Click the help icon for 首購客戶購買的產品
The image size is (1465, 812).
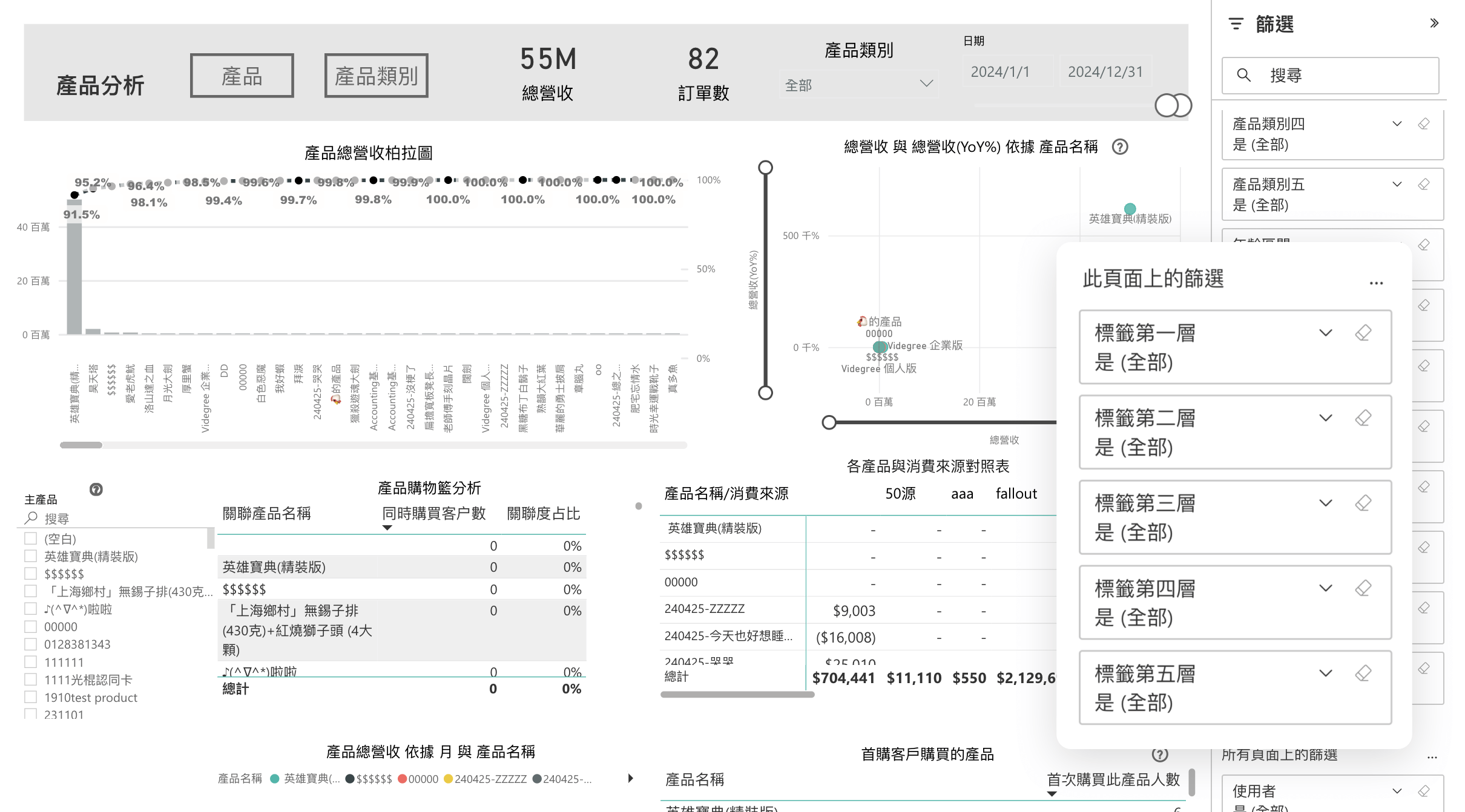coord(1159,755)
